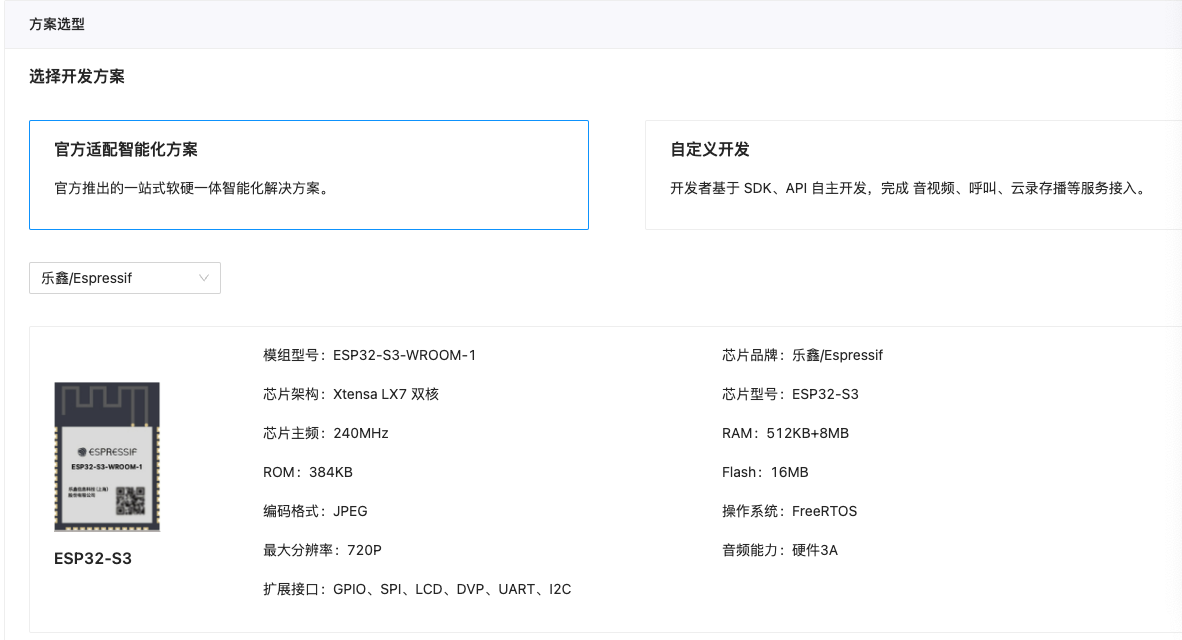
Task: Click 芯片架构：Xtensa LX7 双核 text
Action: pos(351,394)
